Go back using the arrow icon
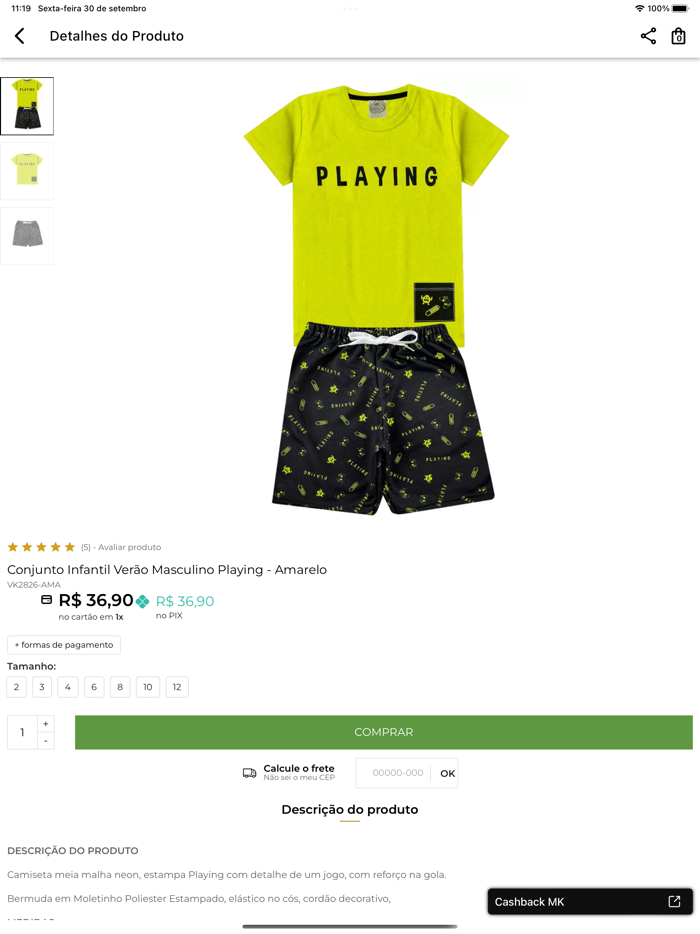 coord(20,36)
